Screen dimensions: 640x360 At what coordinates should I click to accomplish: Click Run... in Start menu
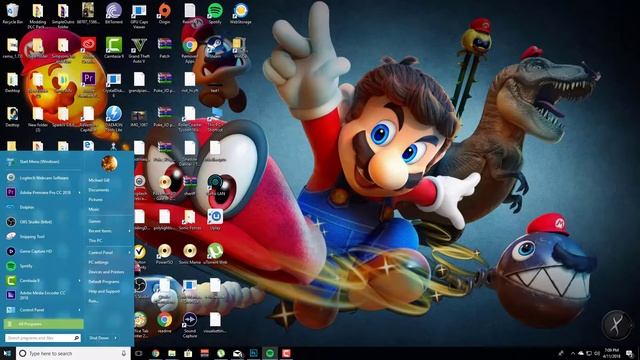[x=93, y=301]
